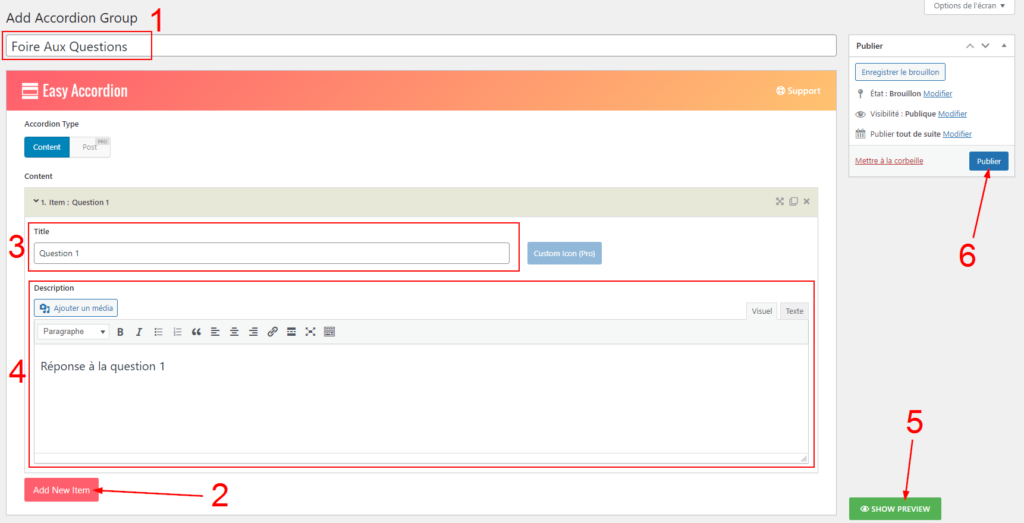Switch to the Visuel editor tab
Screen dimensions: 1024x523
click(762, 311)
